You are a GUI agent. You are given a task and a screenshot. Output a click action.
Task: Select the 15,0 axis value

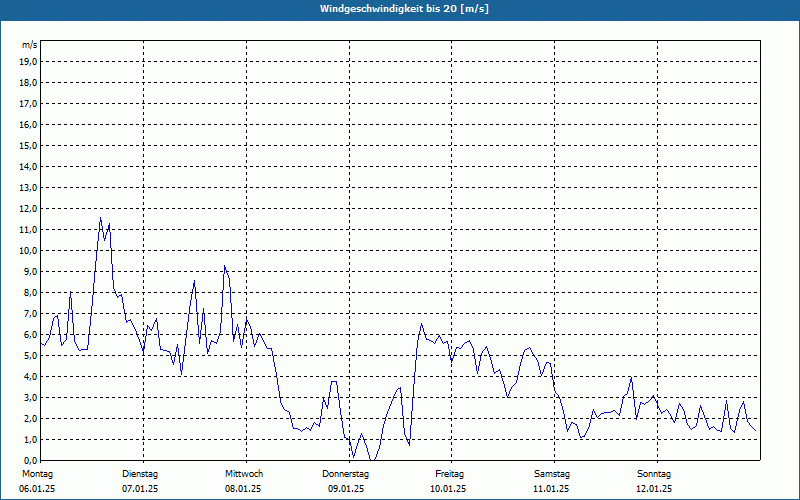pyautogui.click(x=29, y=145)
